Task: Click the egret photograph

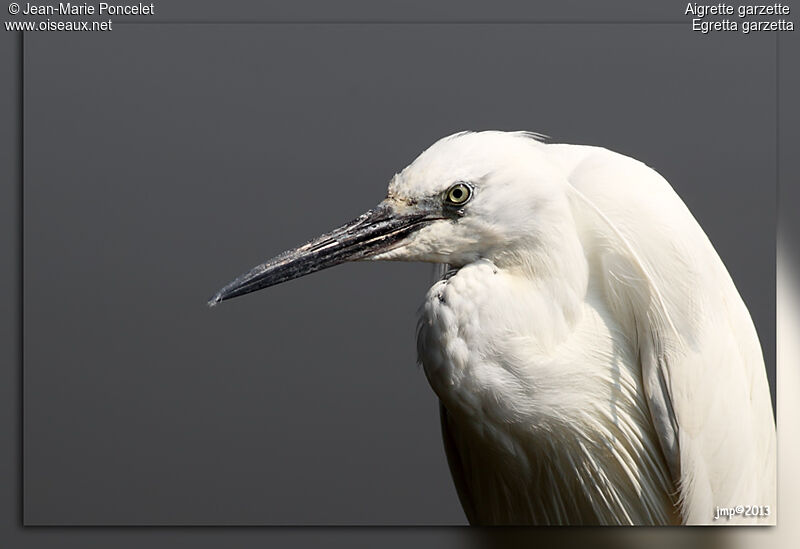Action: [400, 274]
